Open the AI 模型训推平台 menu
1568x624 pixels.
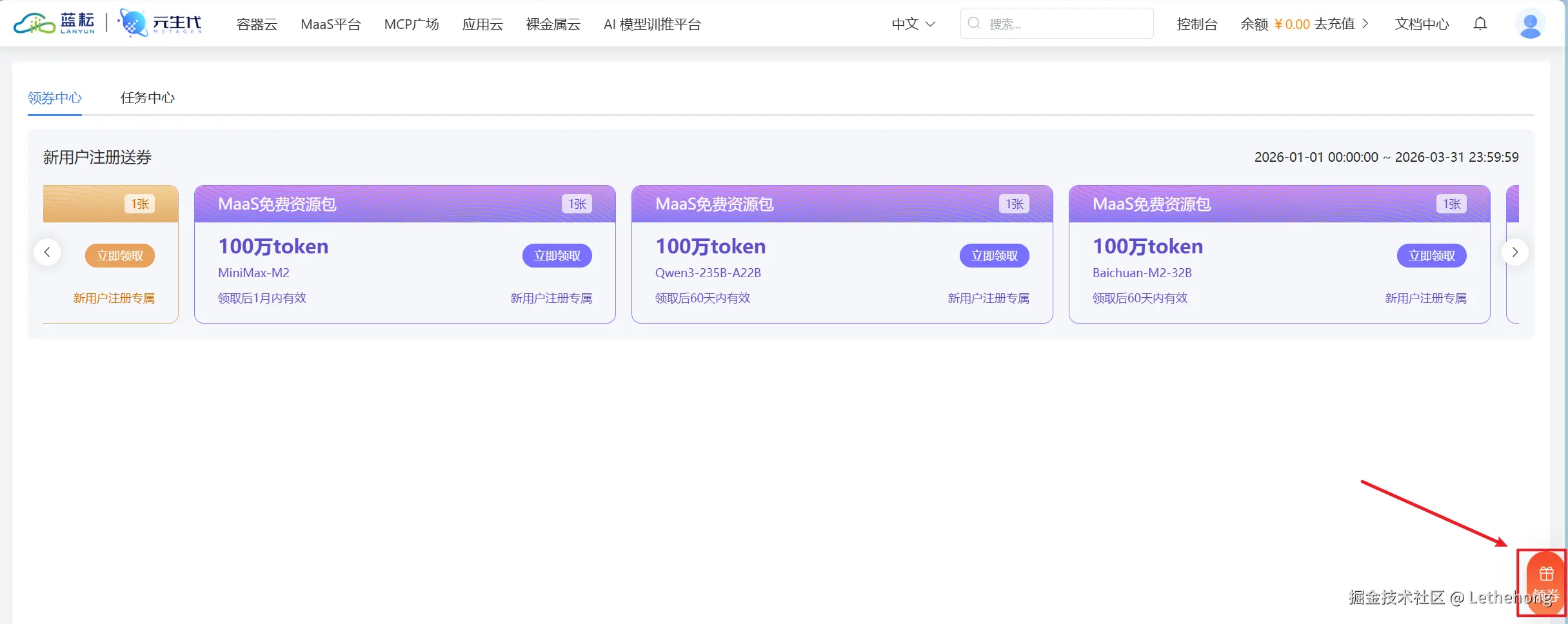pyautogui.click(x=652, y=24)
